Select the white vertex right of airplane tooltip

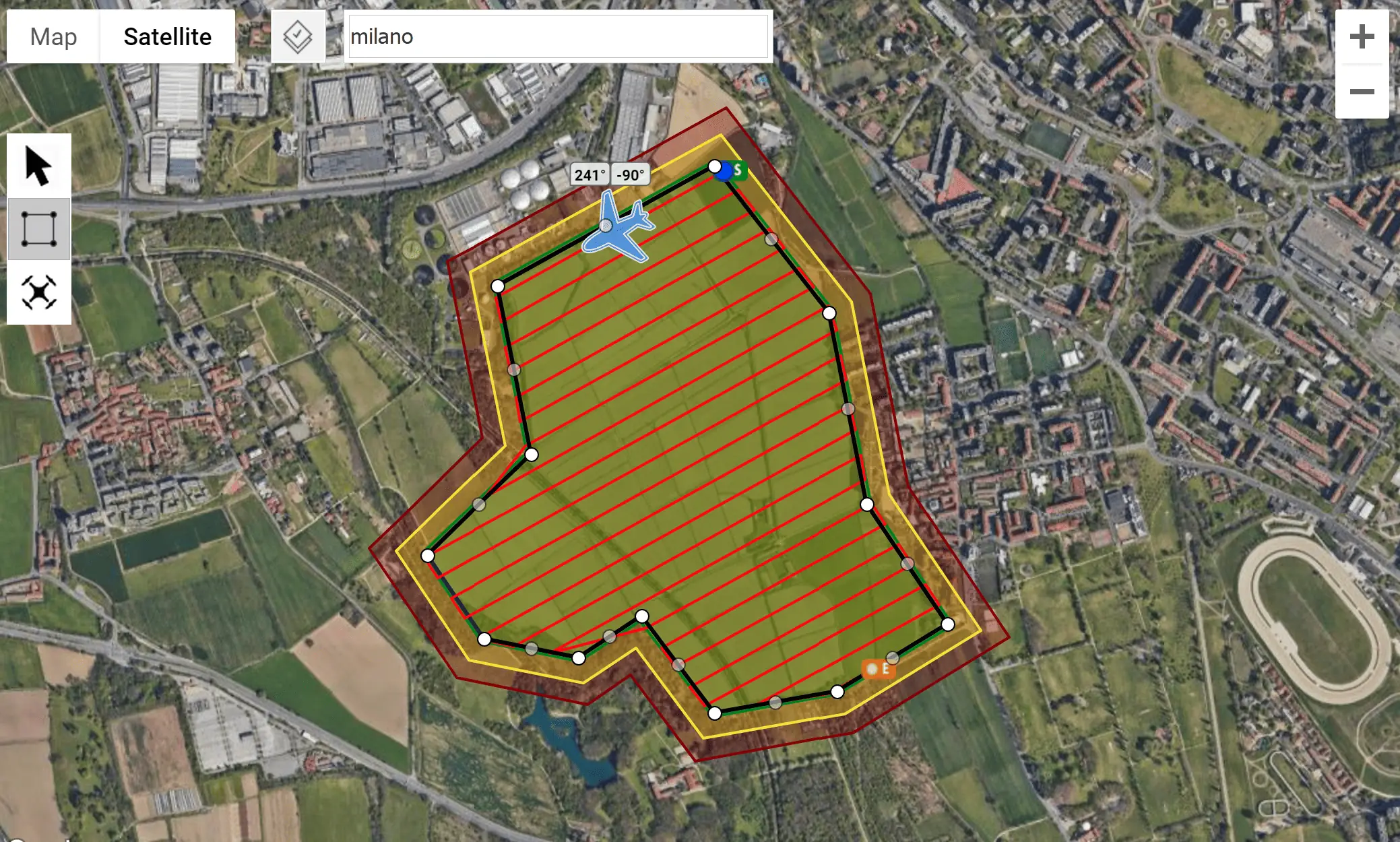tap(715, 166)
